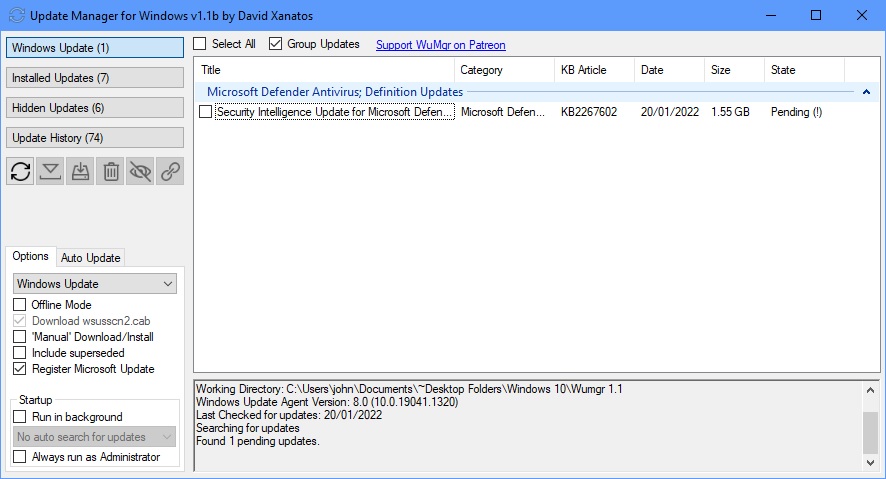The image size is (886, 479).
Task: Click the Search for updates refresh icon
Action: click(x=20, y=171)
